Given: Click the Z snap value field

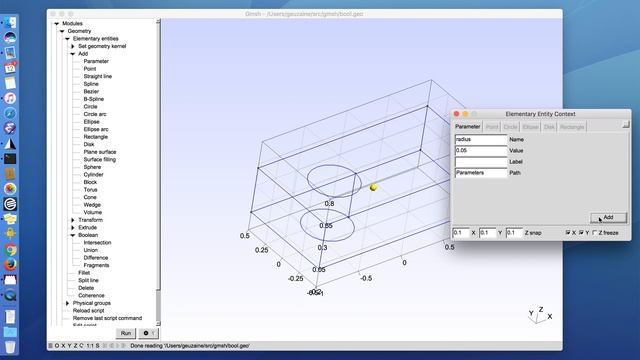Looking at the screenshot, I should click(x=514, y=233).
